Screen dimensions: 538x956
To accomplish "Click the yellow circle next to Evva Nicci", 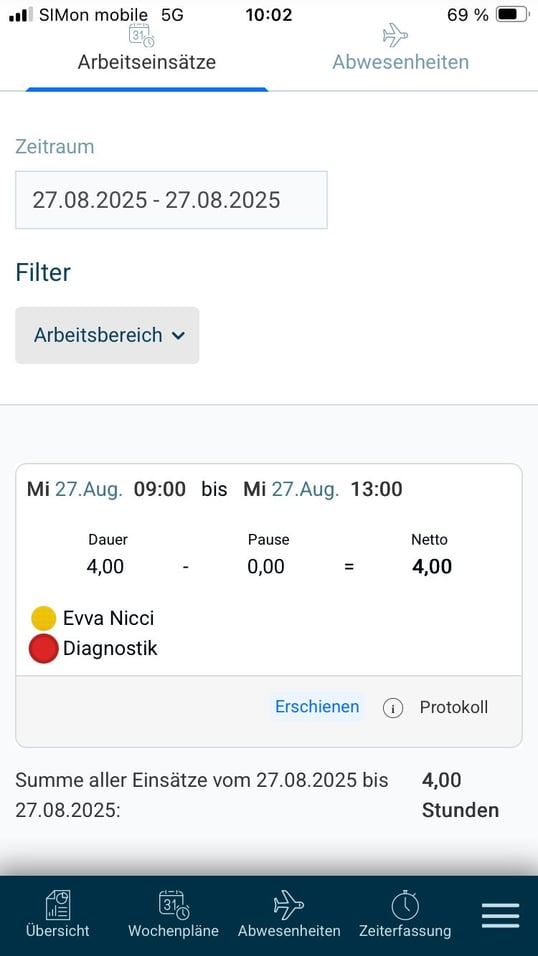I will [43, 618].
